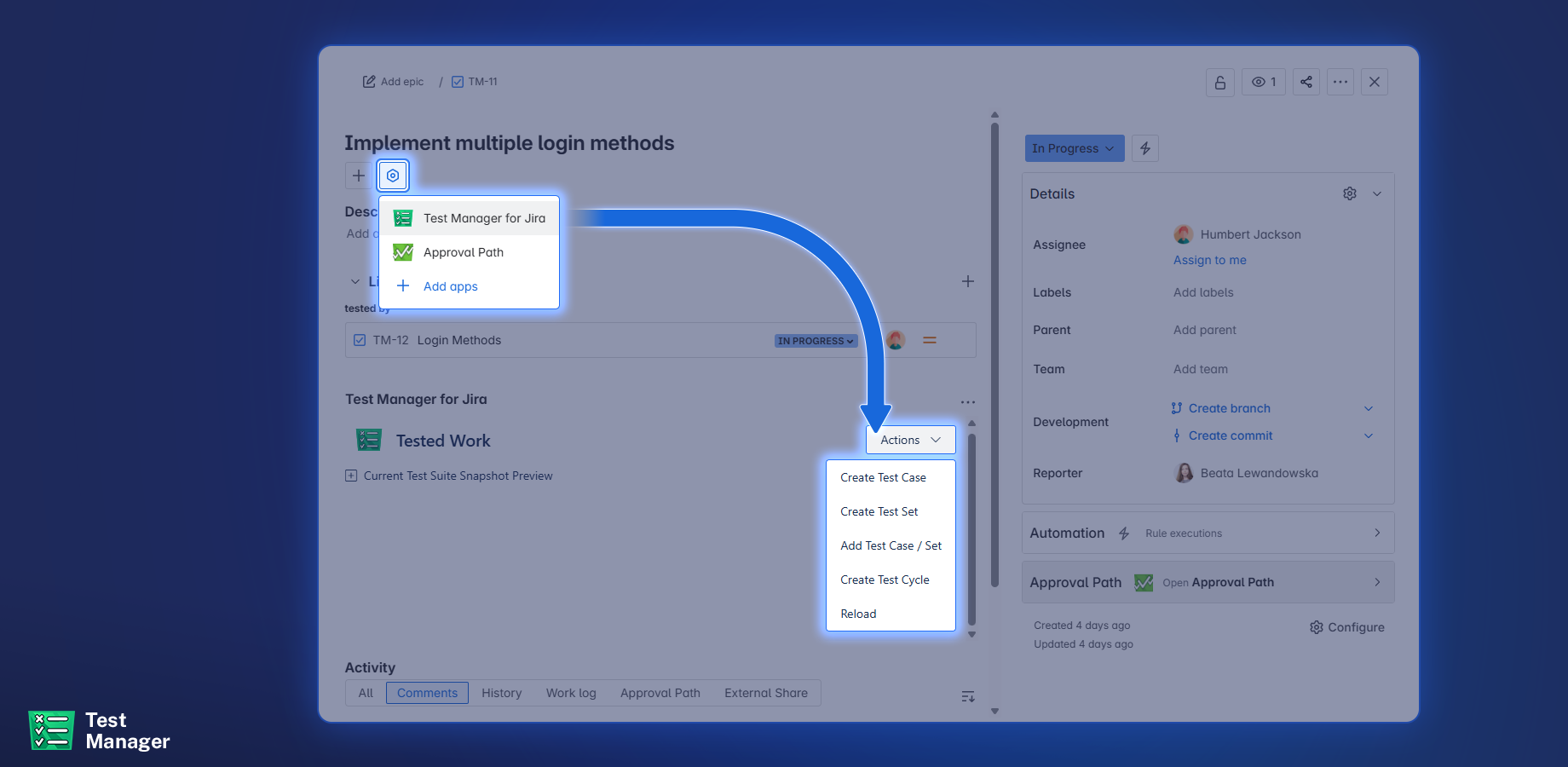Switch to the History tab
This screenshot has height=767, width=1568.
click(x=501, y=693)
